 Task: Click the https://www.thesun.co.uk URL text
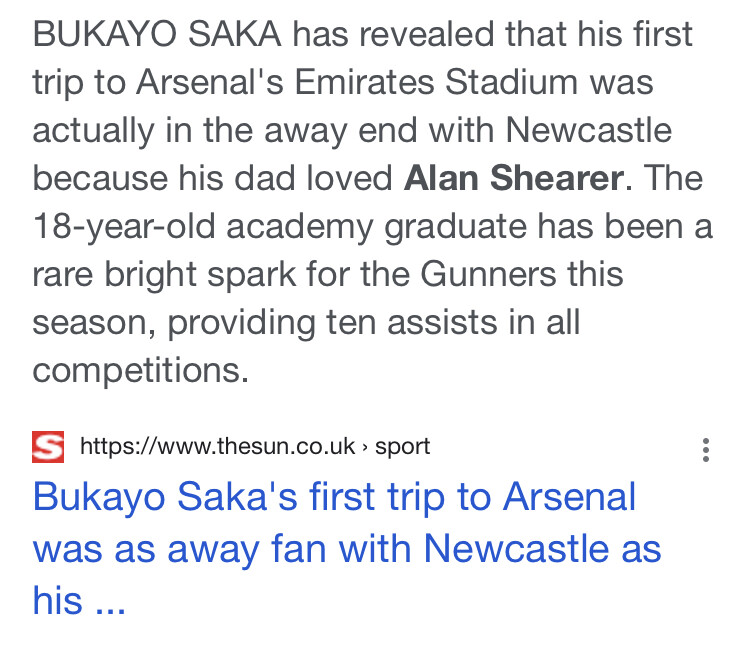(x=218, y=446)
